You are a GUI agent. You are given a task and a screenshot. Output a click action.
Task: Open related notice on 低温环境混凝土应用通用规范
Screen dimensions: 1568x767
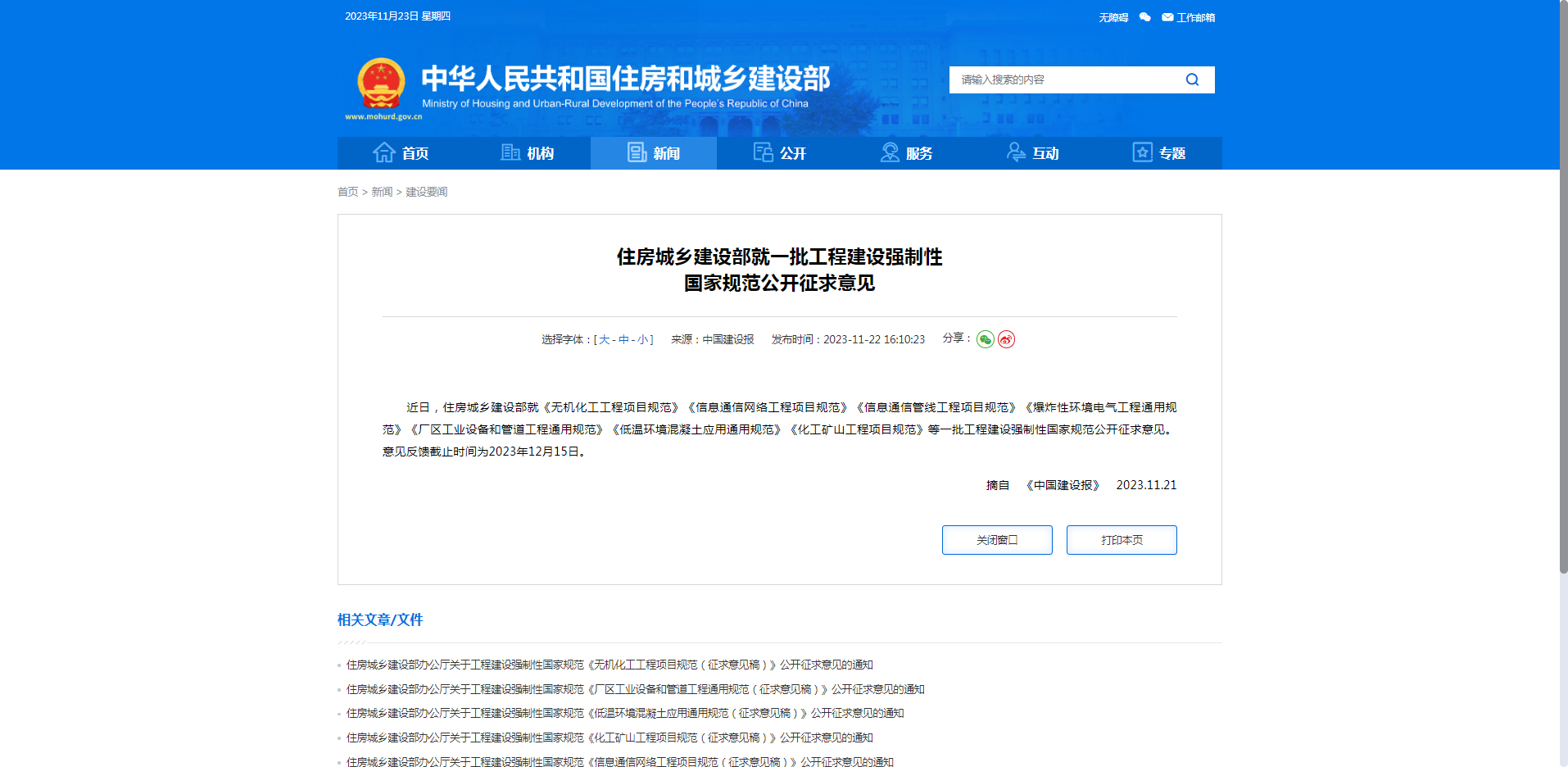click(x=625, y=713)
